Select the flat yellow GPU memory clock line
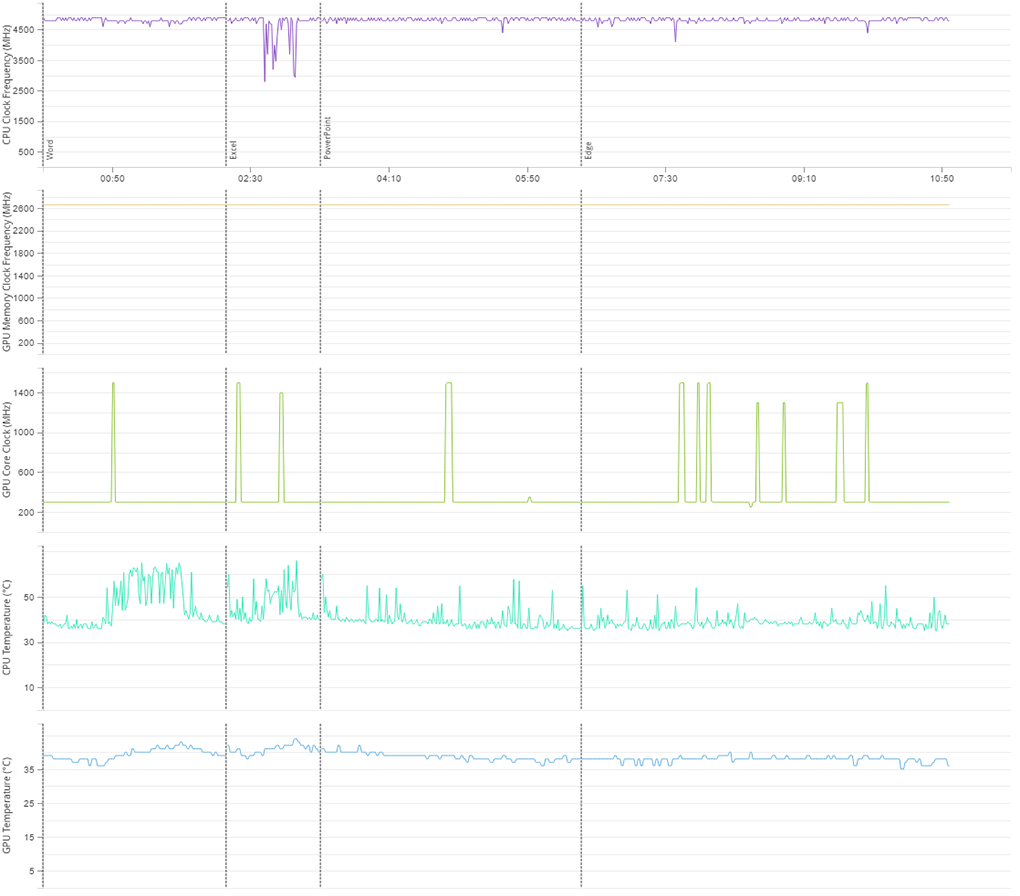 point(500,203)
